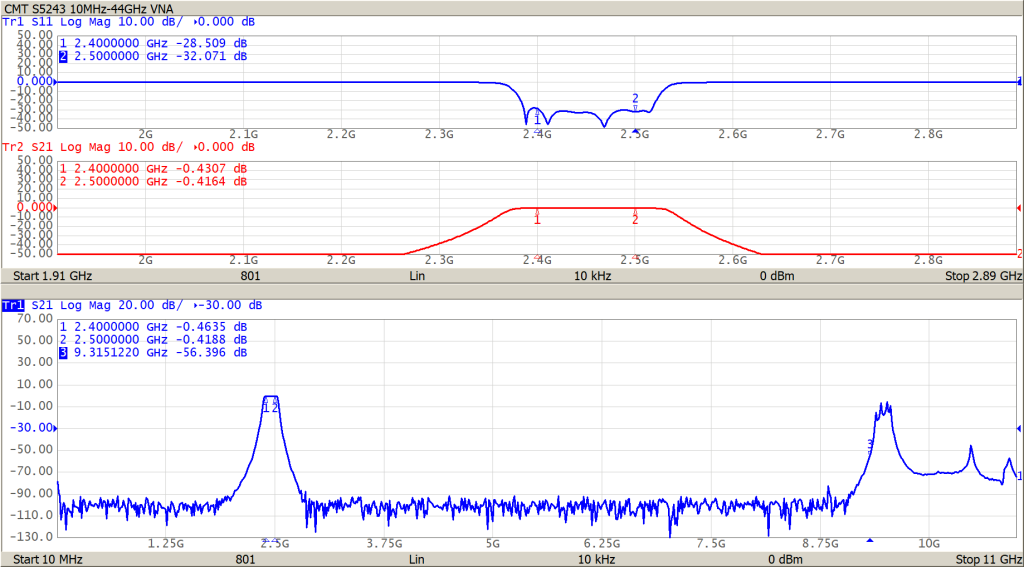Screen dimensions: 1024x567
Task: Click marker 3 triangle on lower frequency axis
Action: (x=870, y=541)
